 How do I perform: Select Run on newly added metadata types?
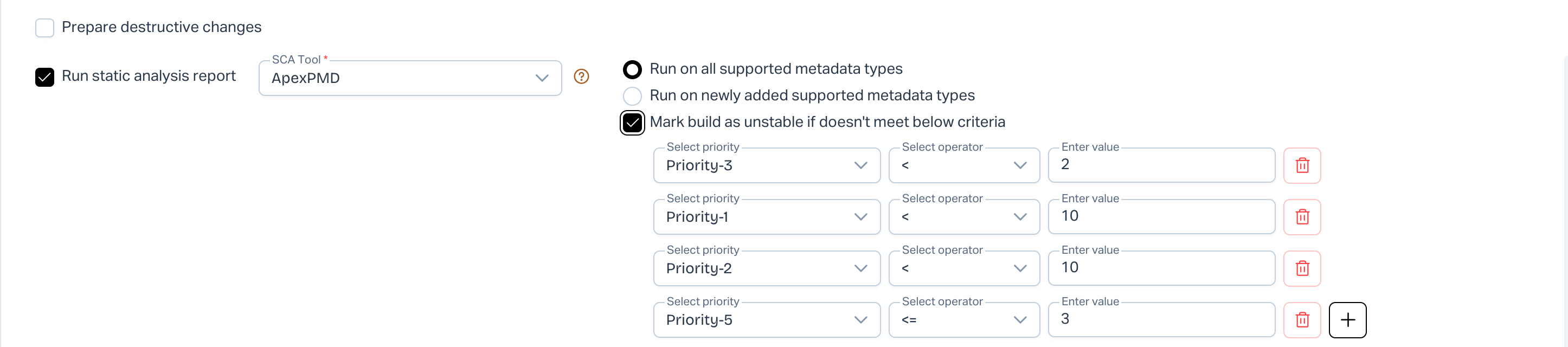[x=632, y=95]
